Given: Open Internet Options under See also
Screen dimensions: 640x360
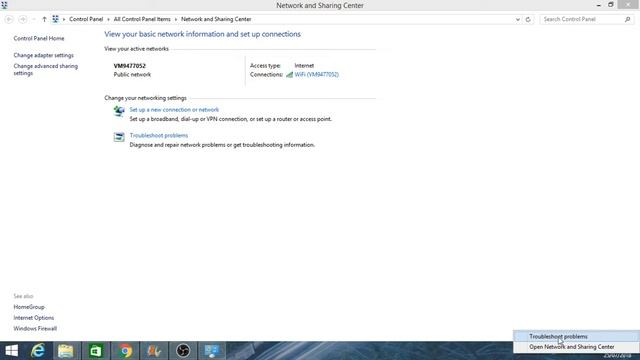Looking at the screenshot, I should 33,318.
